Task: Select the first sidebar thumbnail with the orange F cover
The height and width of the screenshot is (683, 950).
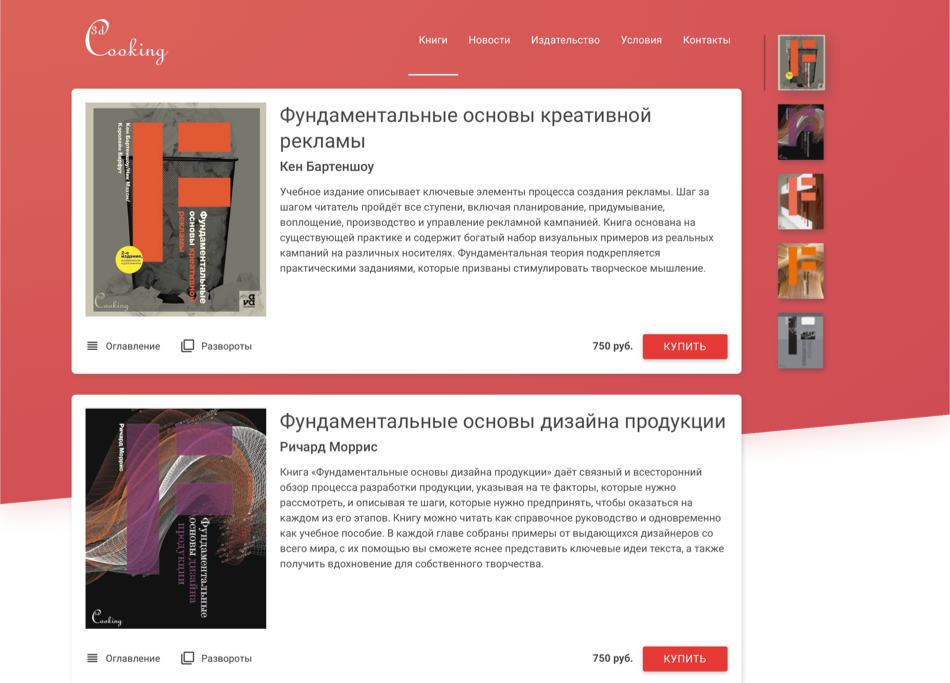Action: (801, 63)
